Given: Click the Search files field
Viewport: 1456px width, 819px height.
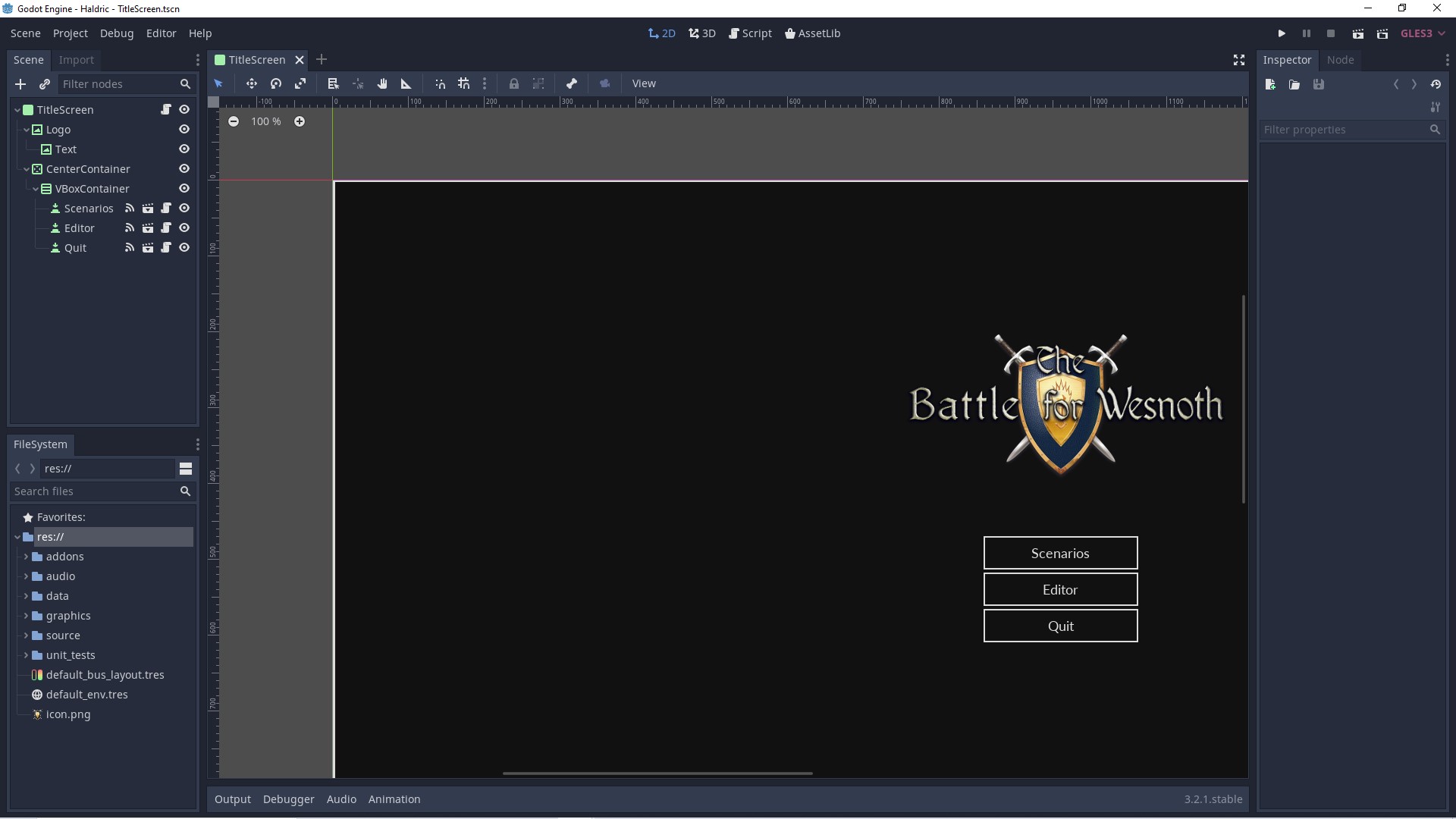Looking at the screenshot, I should point(102,491).
